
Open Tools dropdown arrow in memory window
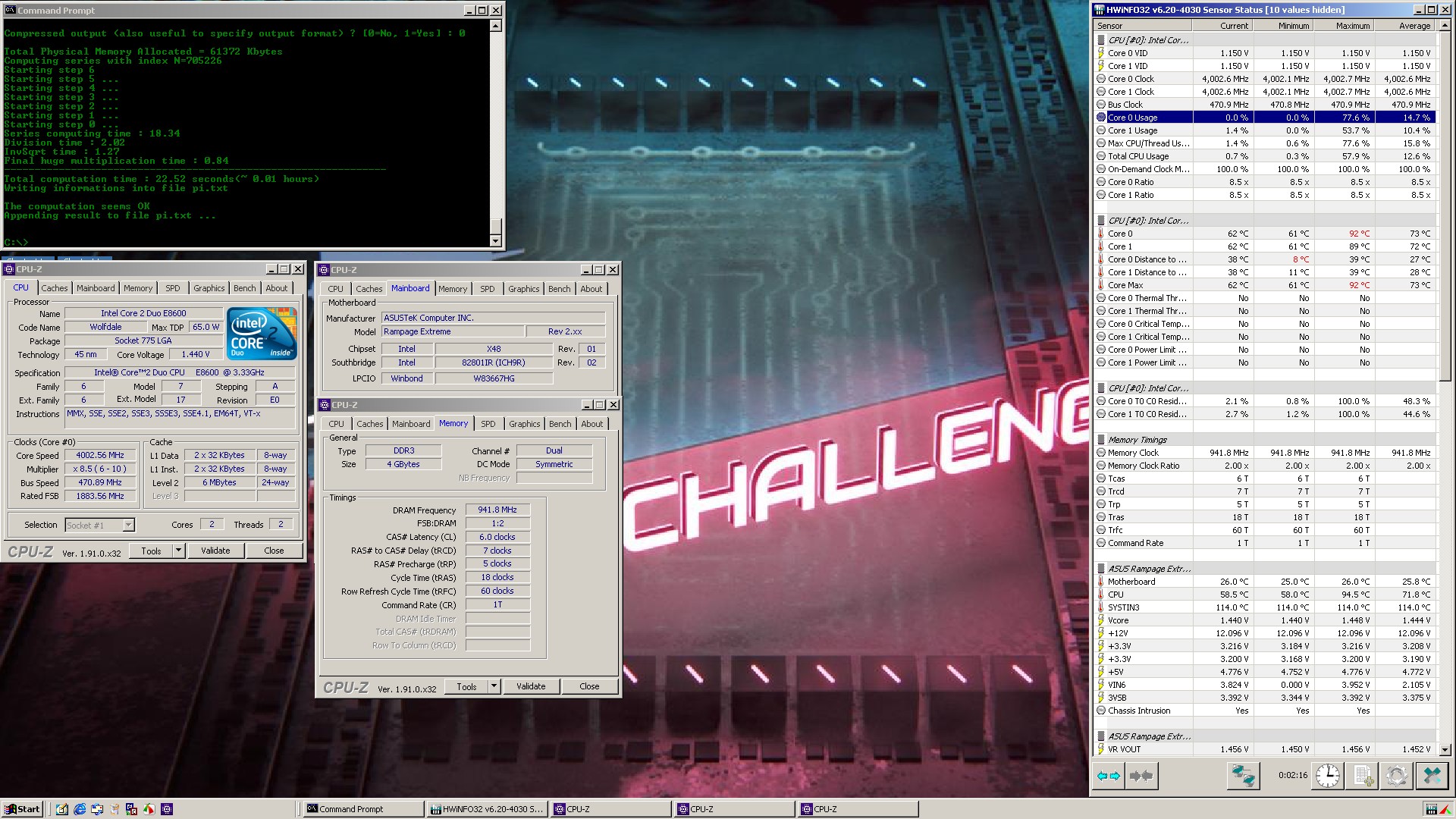494,686
